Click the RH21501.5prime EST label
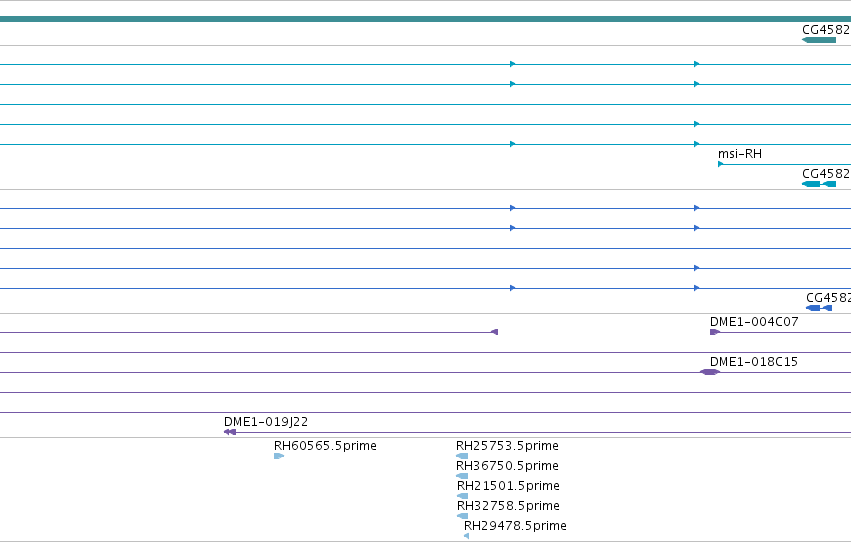 pyautogui.click(x=508, y=486)
